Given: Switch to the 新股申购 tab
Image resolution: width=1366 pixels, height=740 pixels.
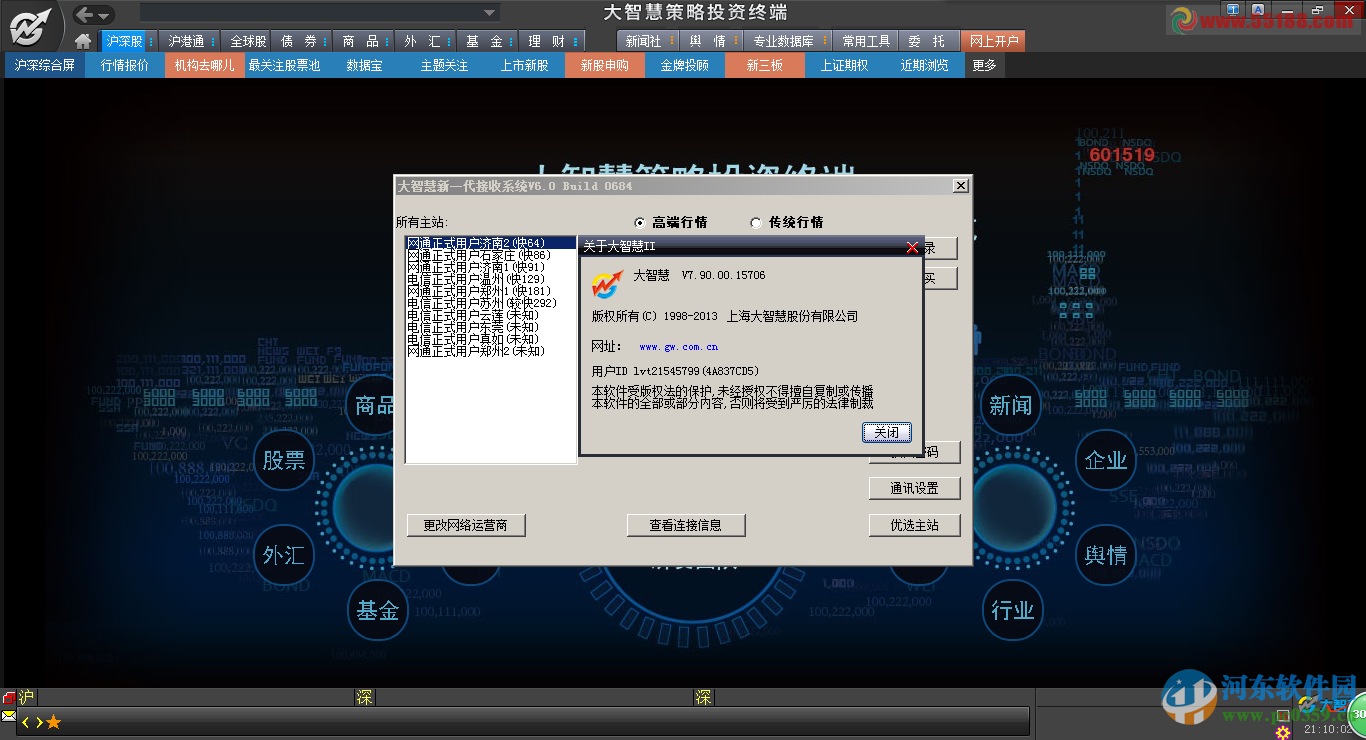Looking at the screenshot, I should point(605,65).
